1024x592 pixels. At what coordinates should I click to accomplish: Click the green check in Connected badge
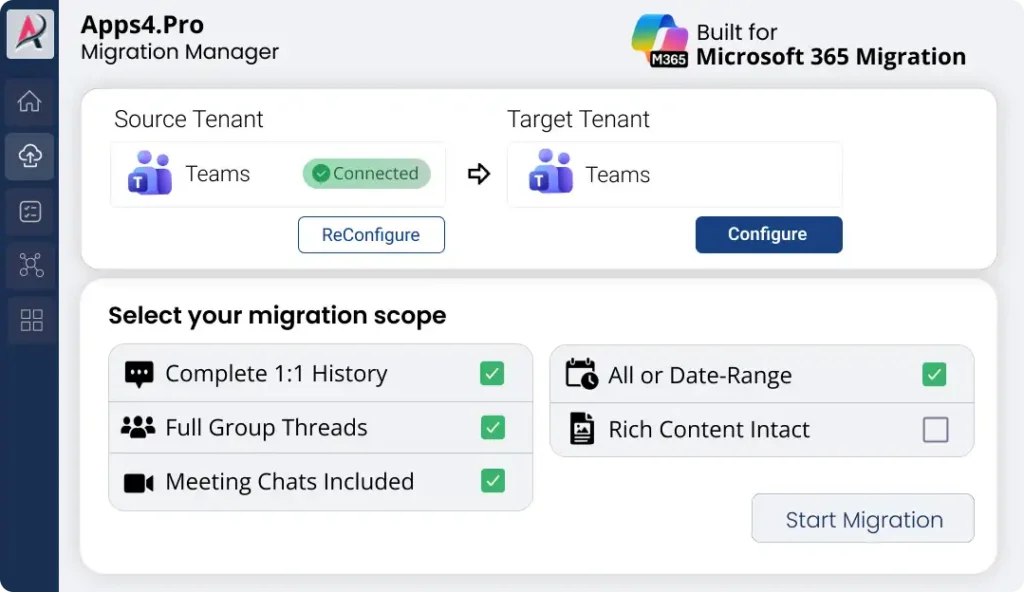[321, 173]
